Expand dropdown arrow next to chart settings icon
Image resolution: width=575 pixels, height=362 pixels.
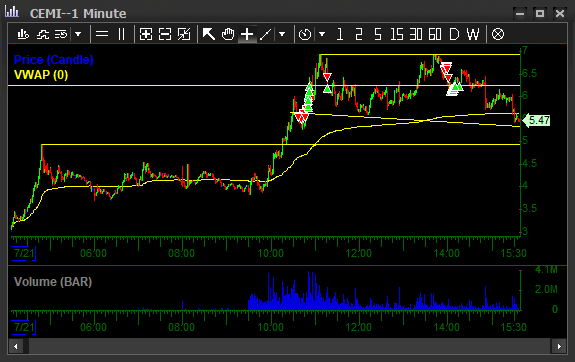(x=78, y=34)
